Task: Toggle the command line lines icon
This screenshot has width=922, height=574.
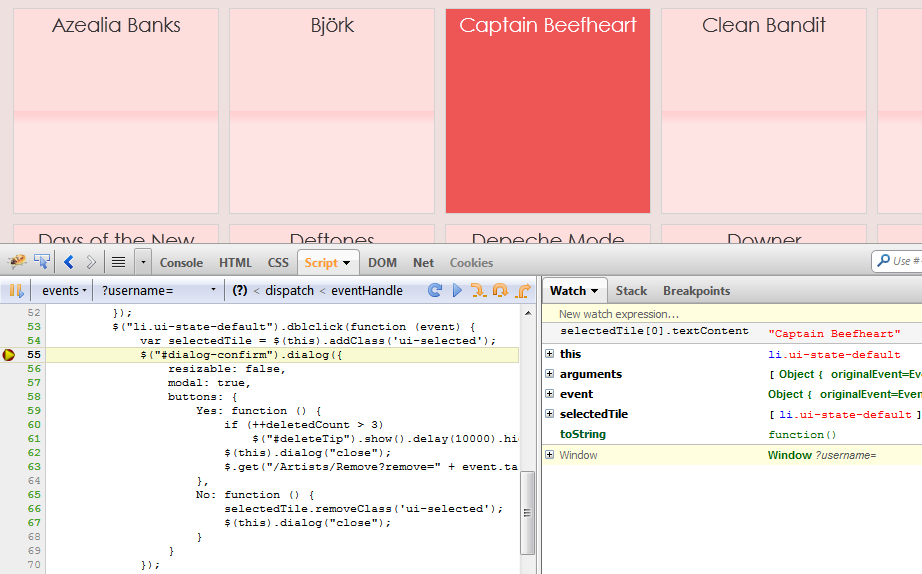Action: (x=119, y=262)
